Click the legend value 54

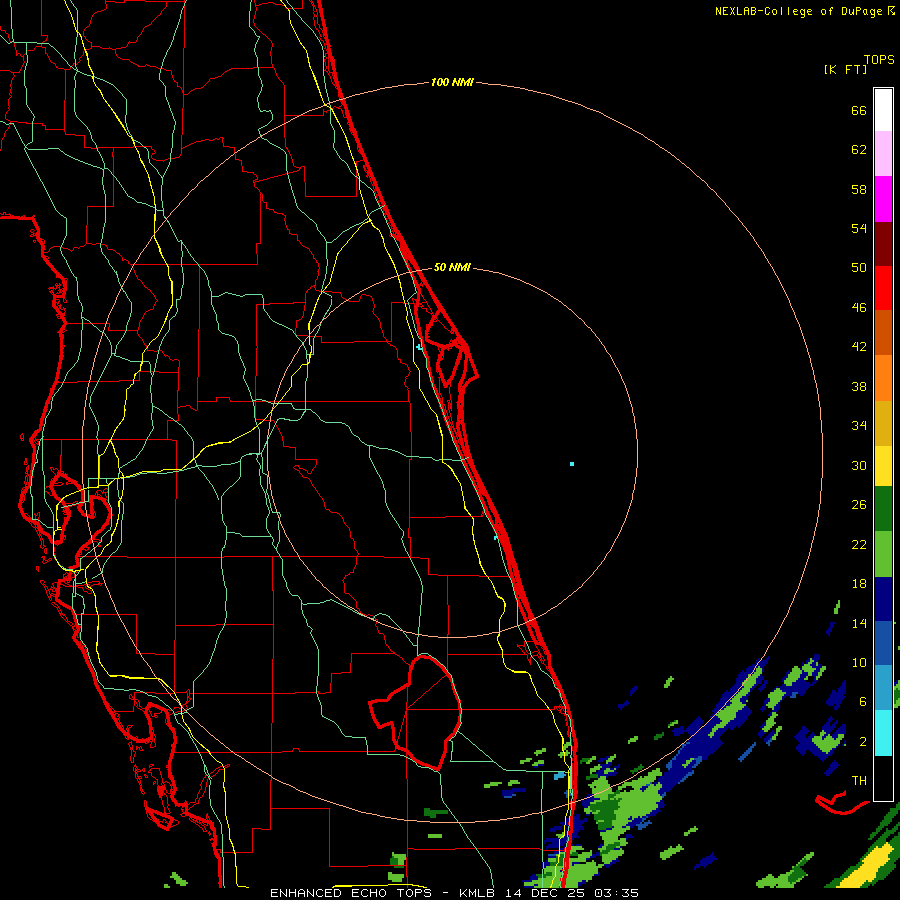pyautogui.click(x=859, y=228)
